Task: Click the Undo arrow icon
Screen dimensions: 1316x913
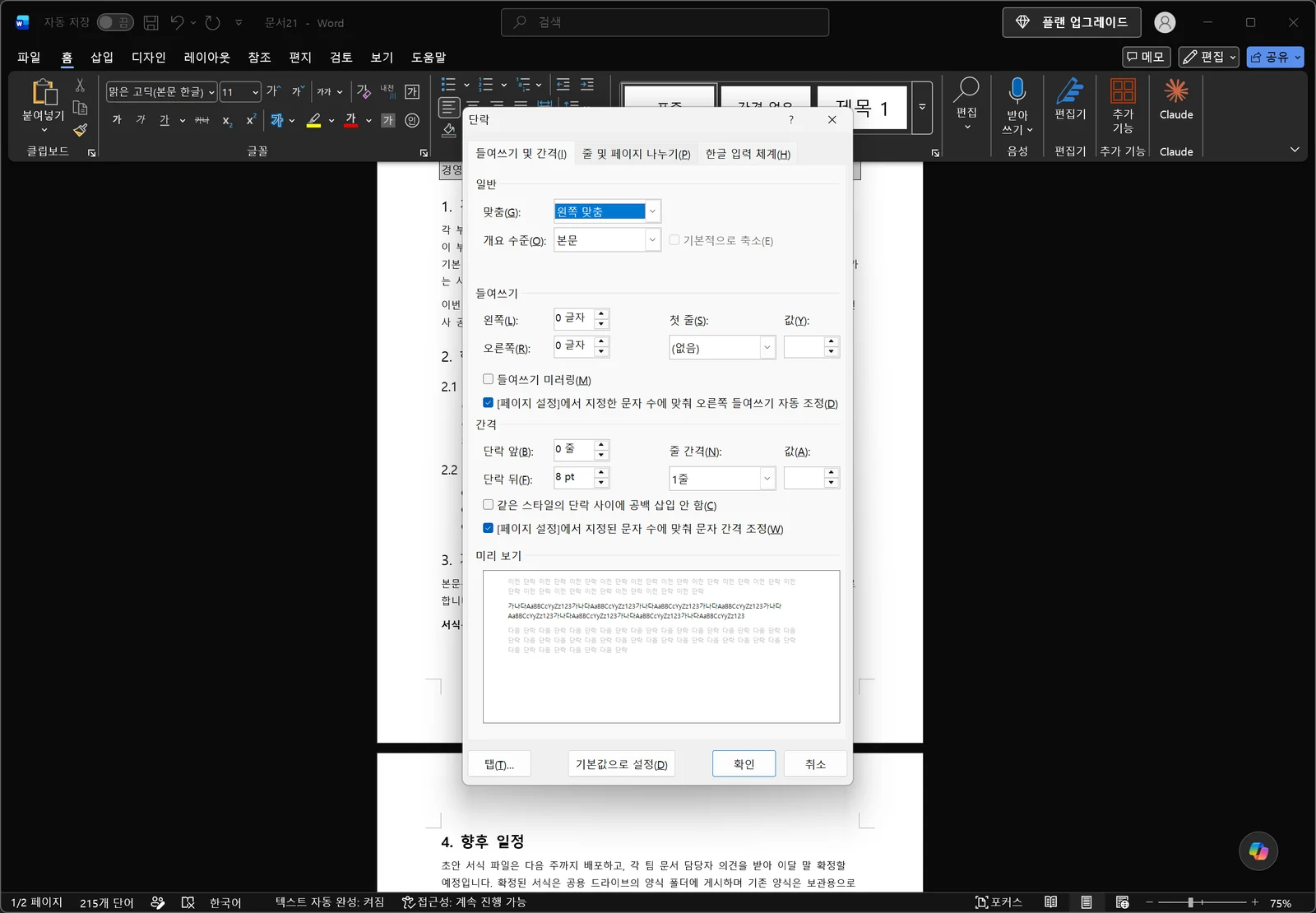Action: pos(178,23)
